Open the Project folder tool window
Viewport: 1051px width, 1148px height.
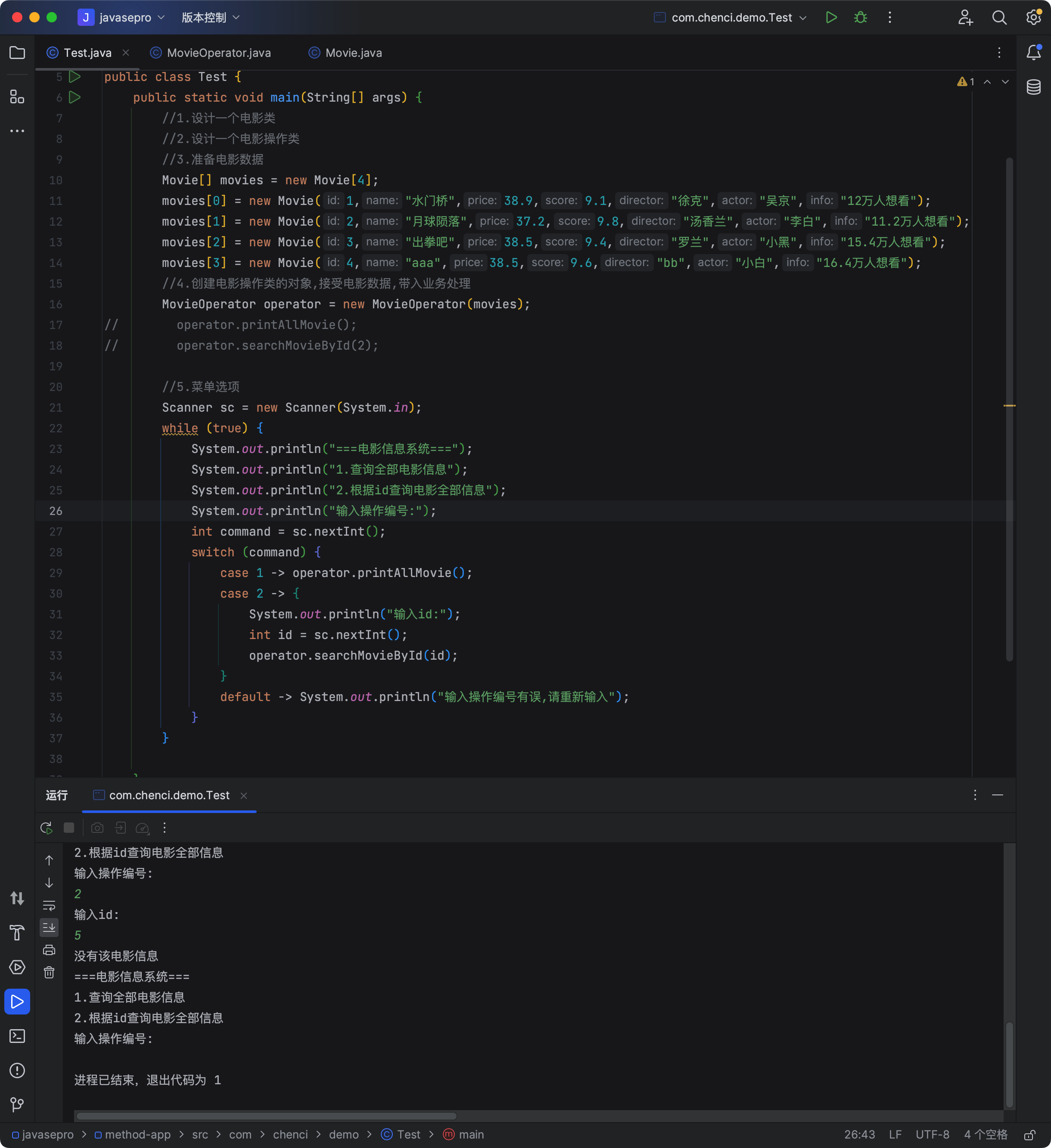tap(17, 53)
